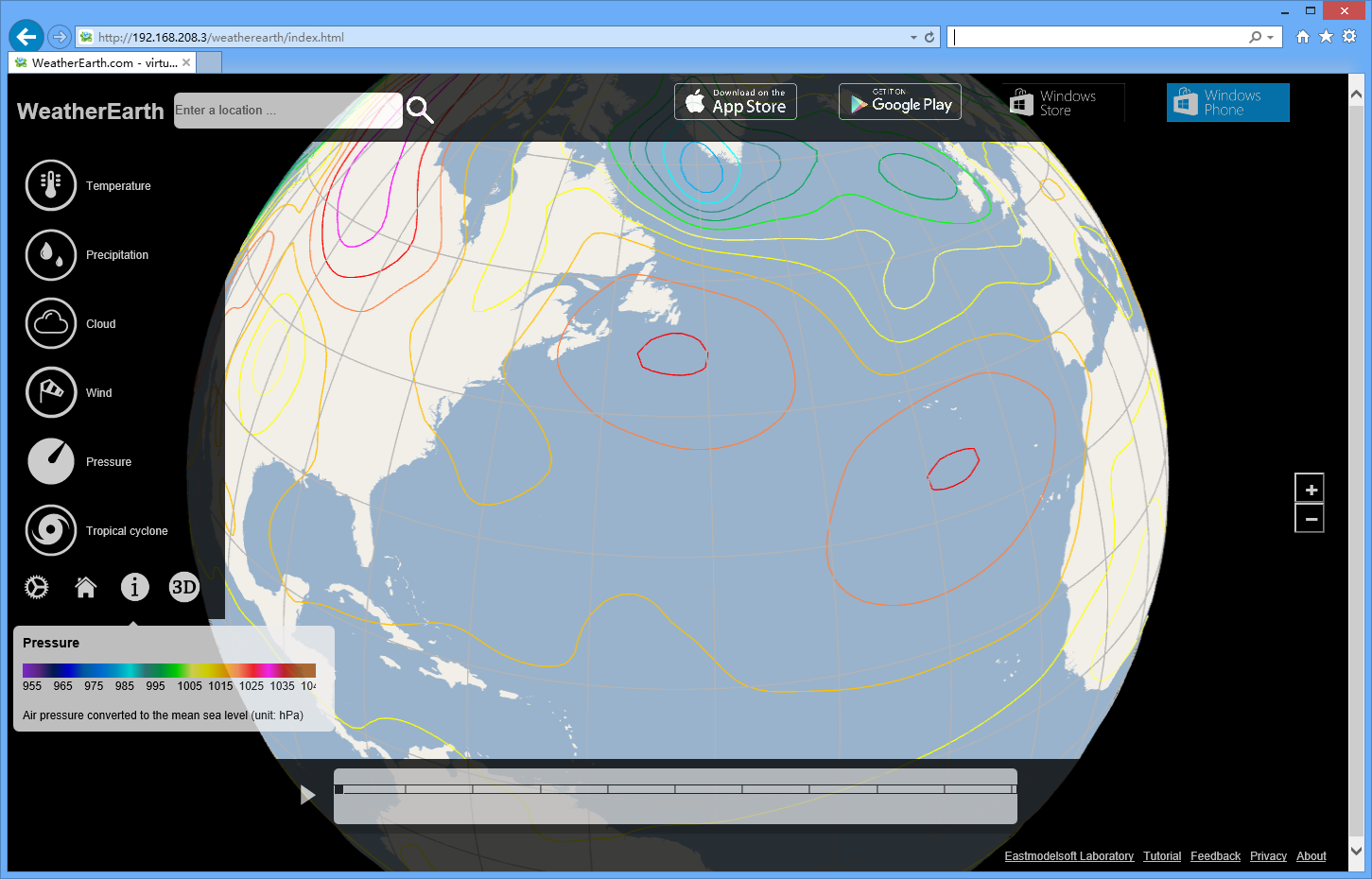The image size is (1372, 879).
Task: Open the settings gear in sidebar
Action: point(36,588)
